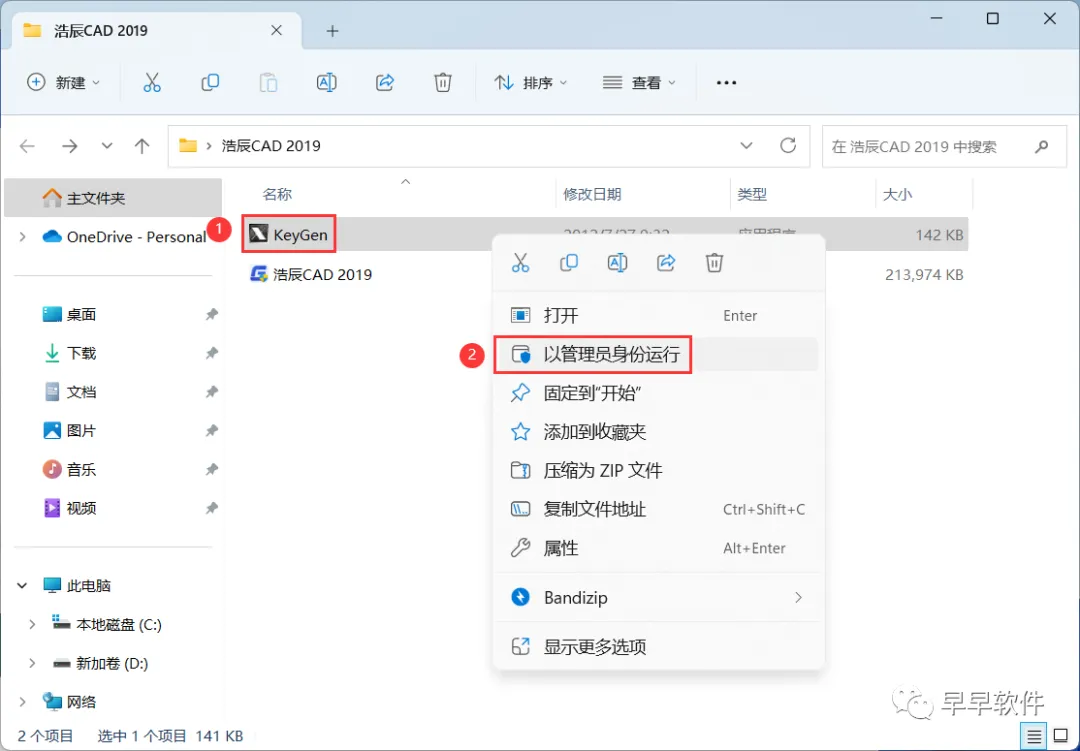Open the 排序 sort dropdown
Screen dimensions: 1080x751
530,83
